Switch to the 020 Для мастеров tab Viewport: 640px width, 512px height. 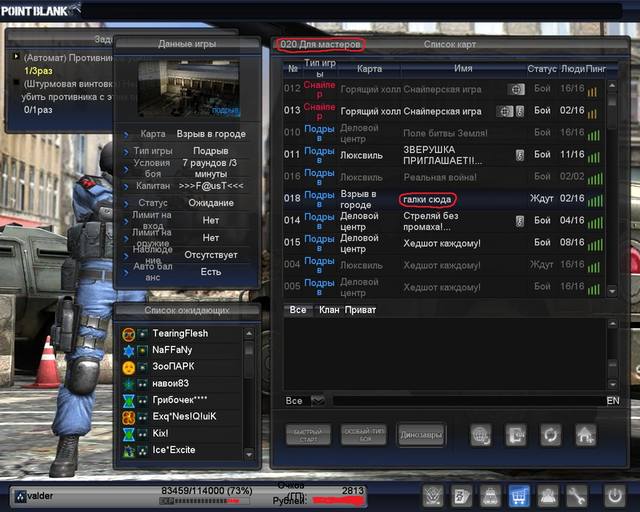[x=320, y=44]
